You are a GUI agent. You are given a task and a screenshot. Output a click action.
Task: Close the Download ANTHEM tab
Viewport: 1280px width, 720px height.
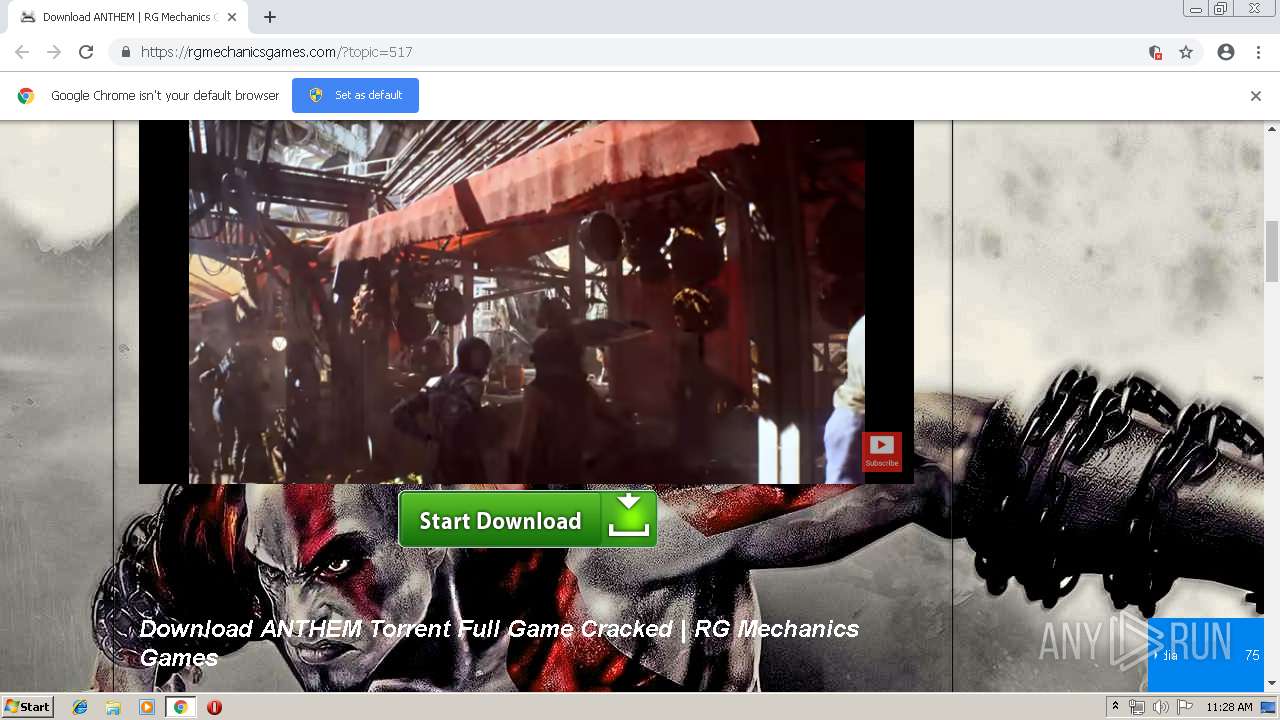(232, 17)
